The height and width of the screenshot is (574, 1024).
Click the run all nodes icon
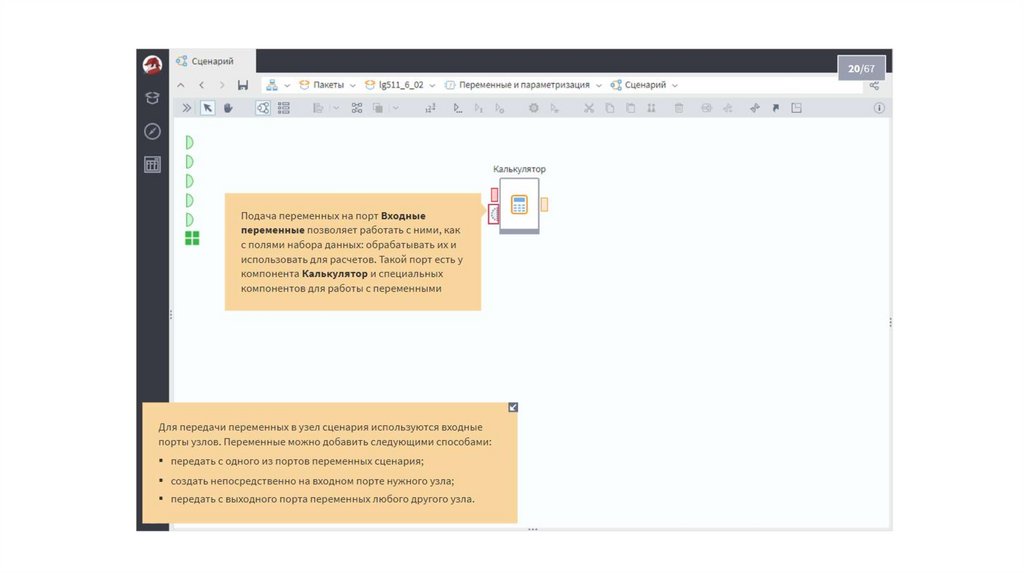point(458,108)
